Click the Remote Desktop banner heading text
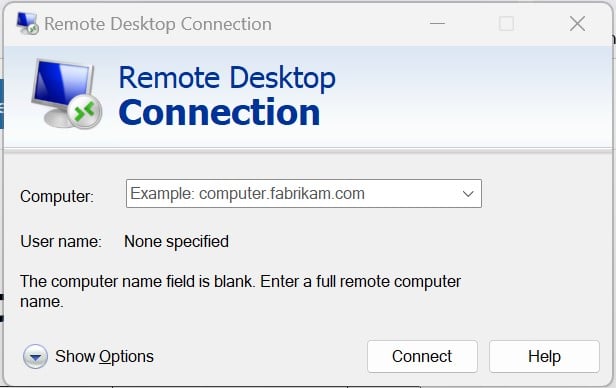This screenshot has width=616, height=388. [227, 79]
